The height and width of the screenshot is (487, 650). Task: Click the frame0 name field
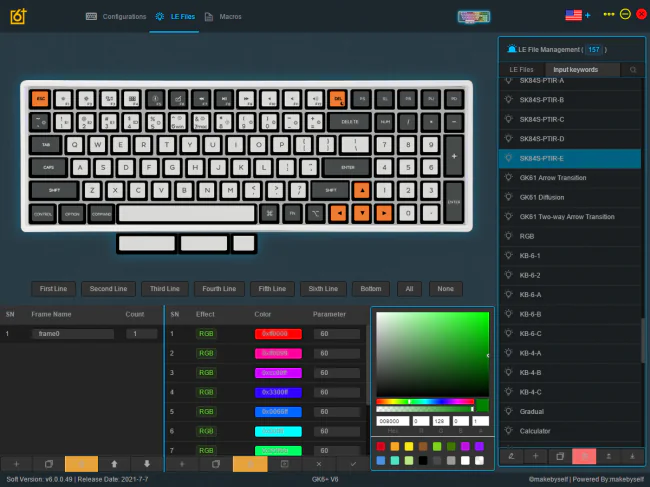73,334
